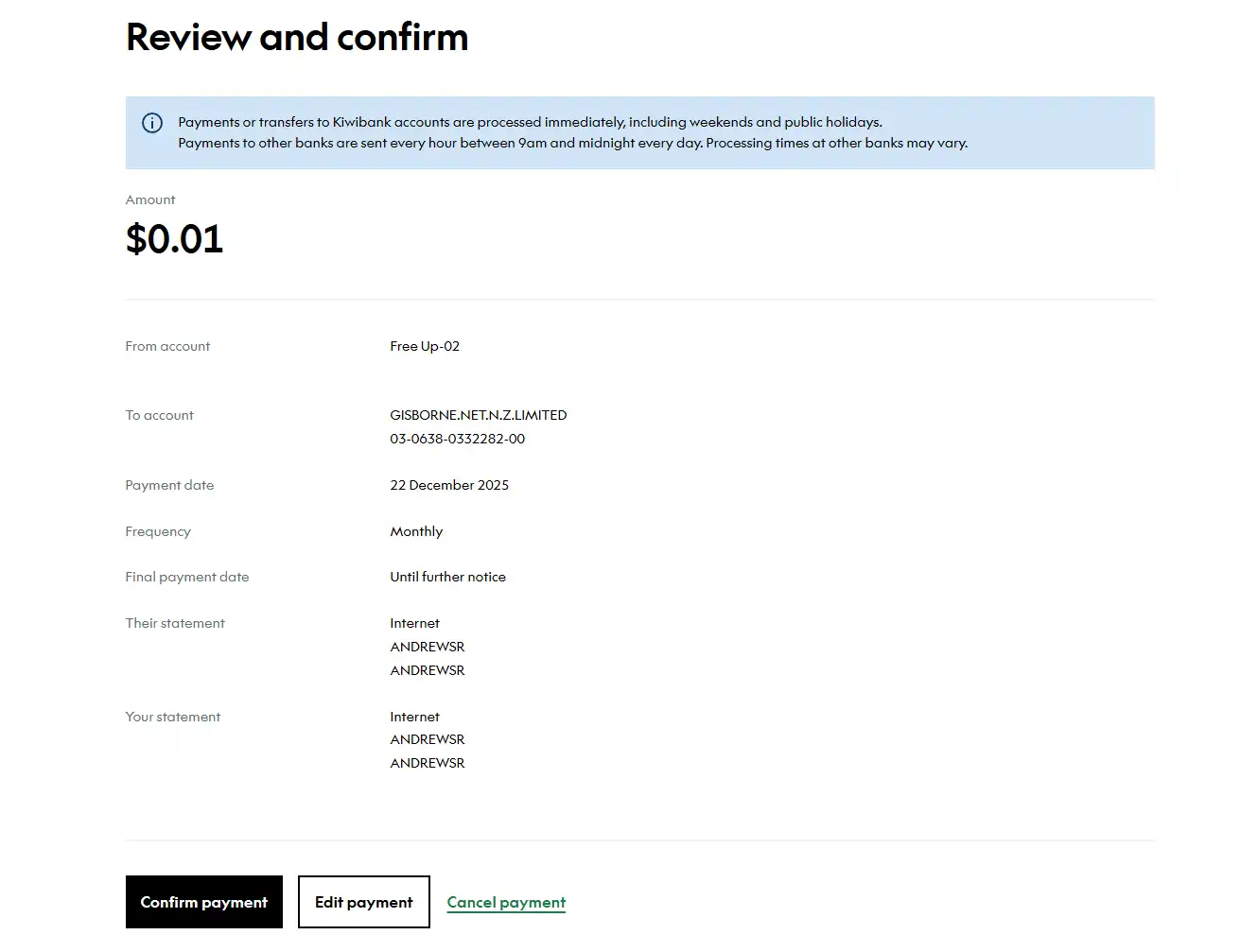Click the Final payment date label
This screenshot has height=952, width=1258.
coord(187,577)
